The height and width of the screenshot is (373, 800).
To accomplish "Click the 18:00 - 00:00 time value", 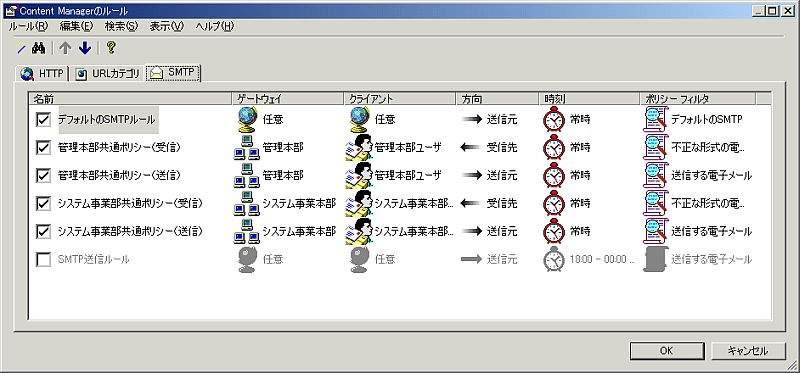I will pyautogui.click(x=603, y=260).
